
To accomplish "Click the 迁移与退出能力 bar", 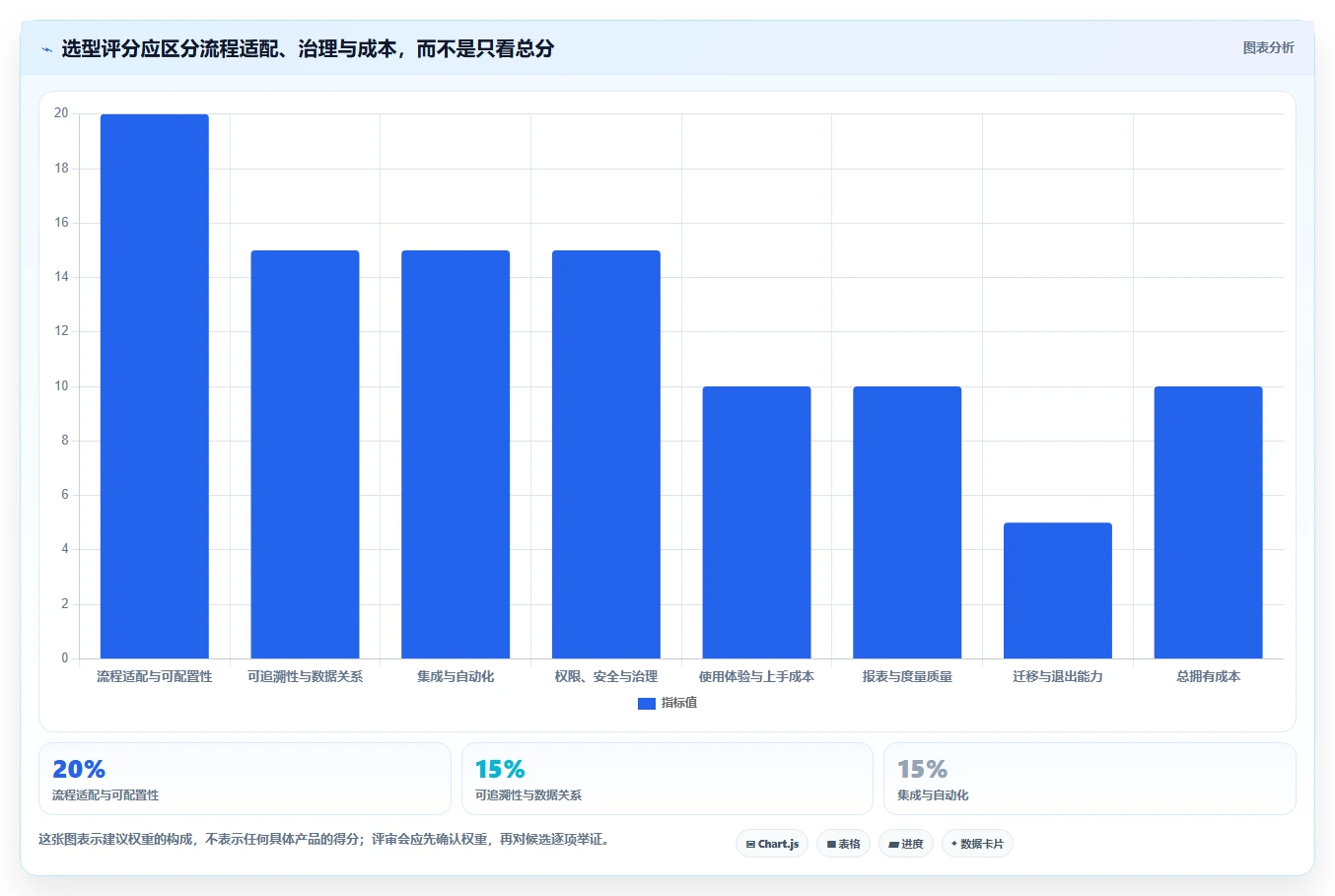I will point(1058,590).
